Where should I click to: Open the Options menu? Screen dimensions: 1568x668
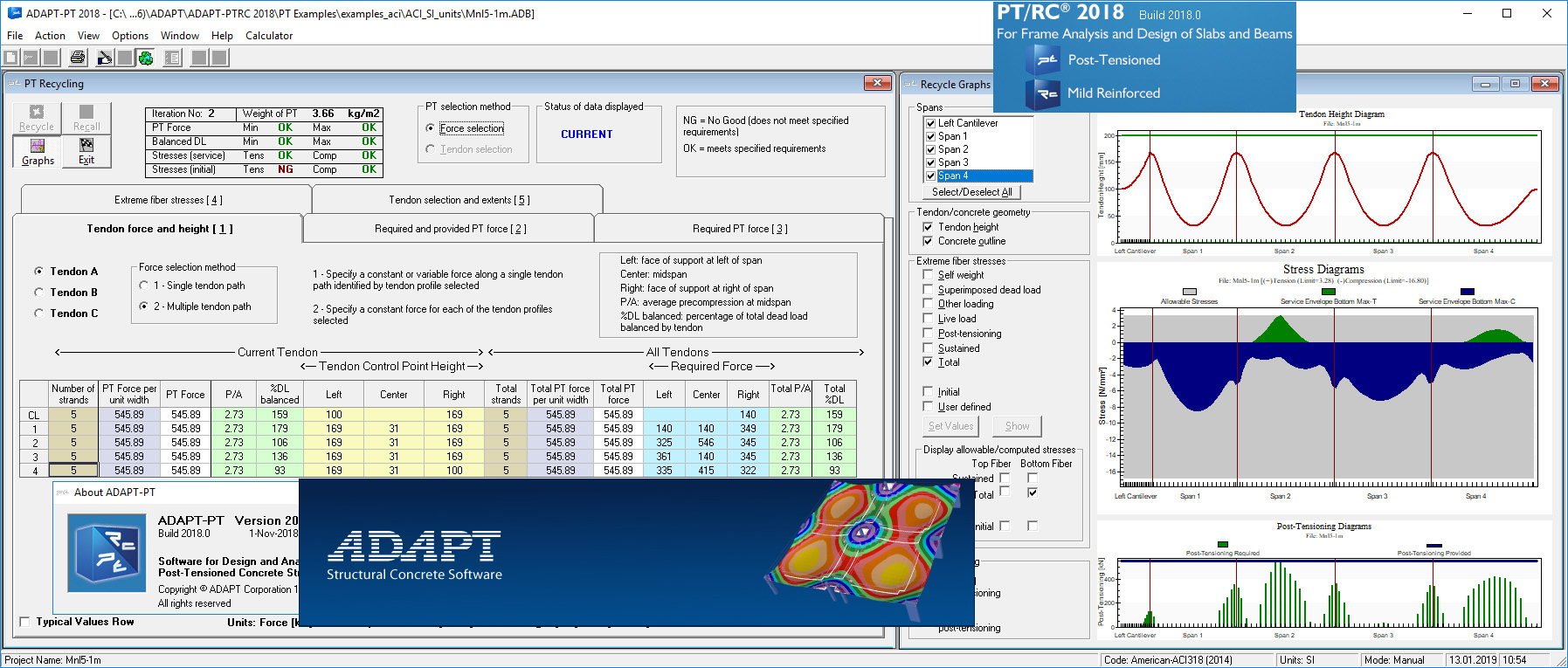(130, 36)
